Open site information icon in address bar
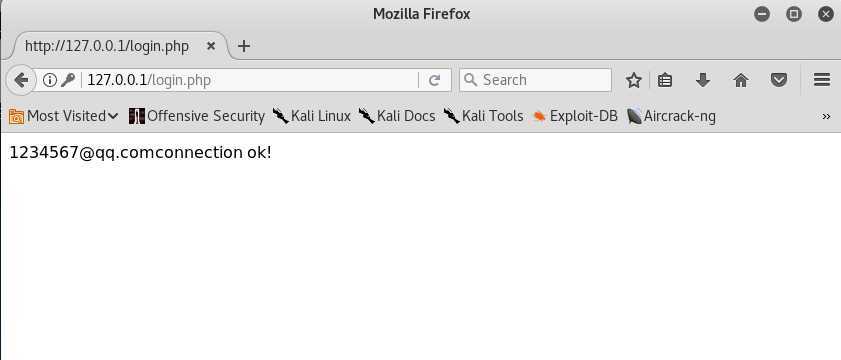Image resolution: width=841 pixels, height=360 pixels. pyautogui.click(x=50, y=80)
